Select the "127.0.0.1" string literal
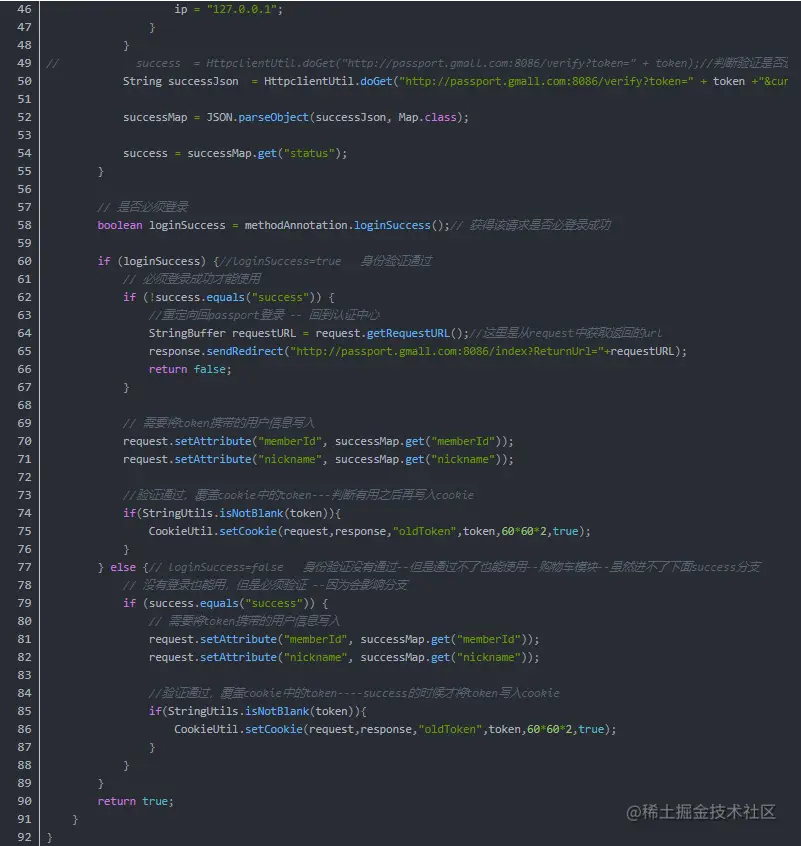The image size is (801, 846). coord(242,9)
